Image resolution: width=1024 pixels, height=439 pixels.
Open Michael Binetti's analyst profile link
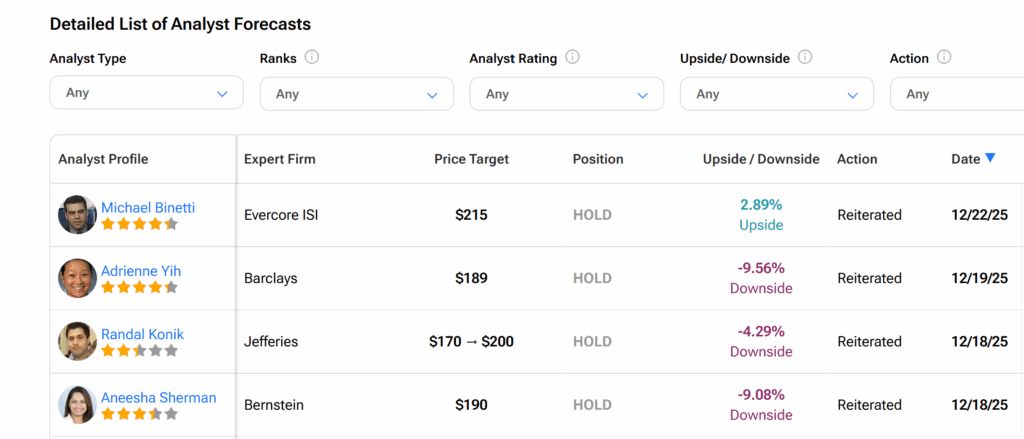tap(148, 208)
